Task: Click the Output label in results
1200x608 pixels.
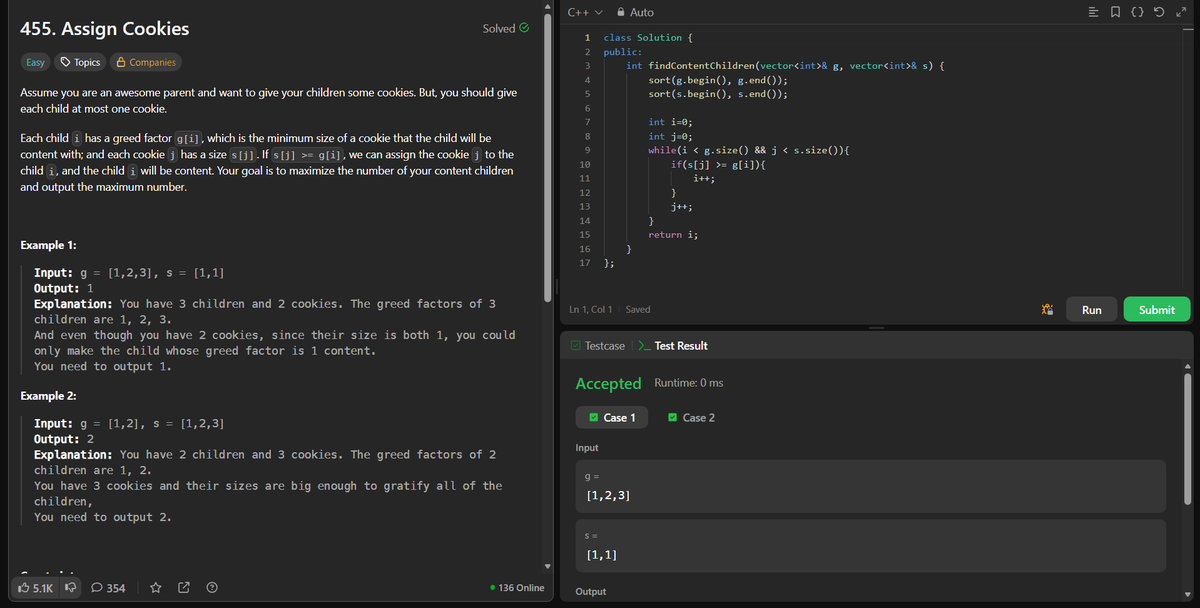Action: pyautogui.click(x=591, y=592)
